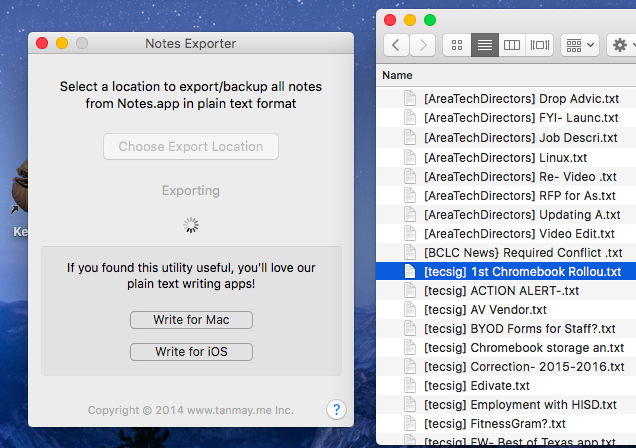This screenshot has height=448, width=636.
Task: Click document icon of AV Vendor.txt row
Action: click(410, 309)
